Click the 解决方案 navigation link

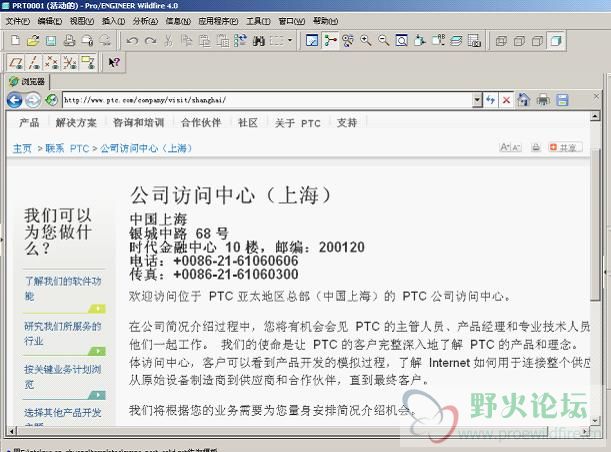pyautogui.click(x=76, y=123)
